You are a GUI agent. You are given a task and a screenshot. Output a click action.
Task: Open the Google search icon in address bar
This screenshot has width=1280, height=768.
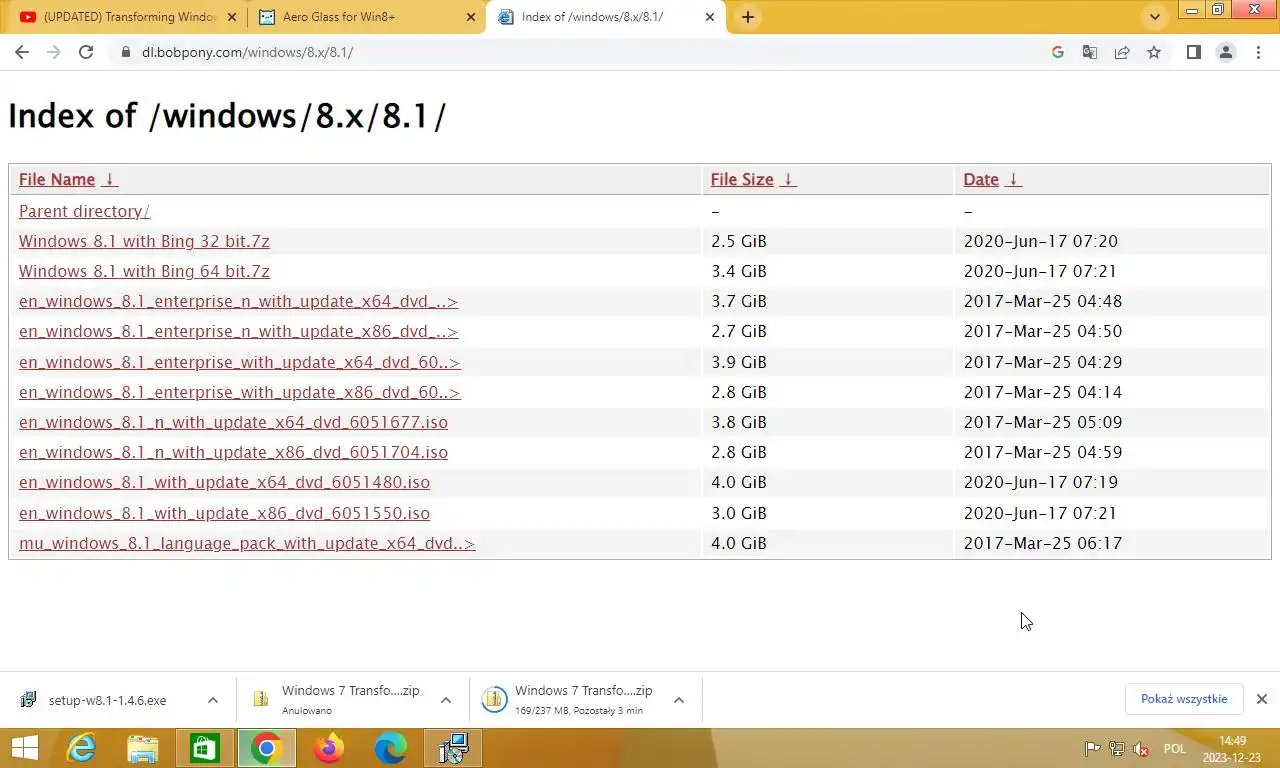[1058, 52]
